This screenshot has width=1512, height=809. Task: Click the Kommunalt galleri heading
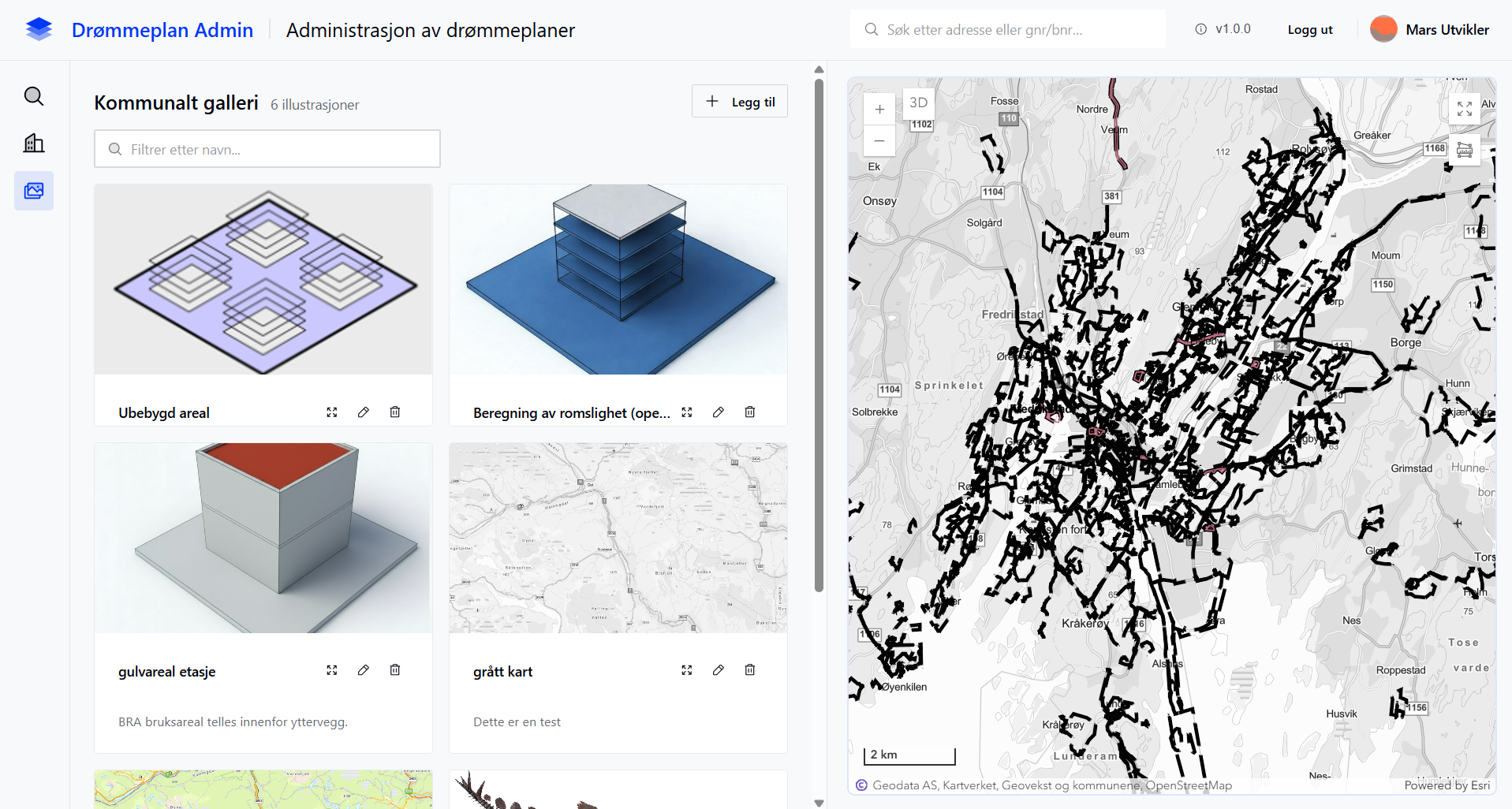(x=176, y=103)
